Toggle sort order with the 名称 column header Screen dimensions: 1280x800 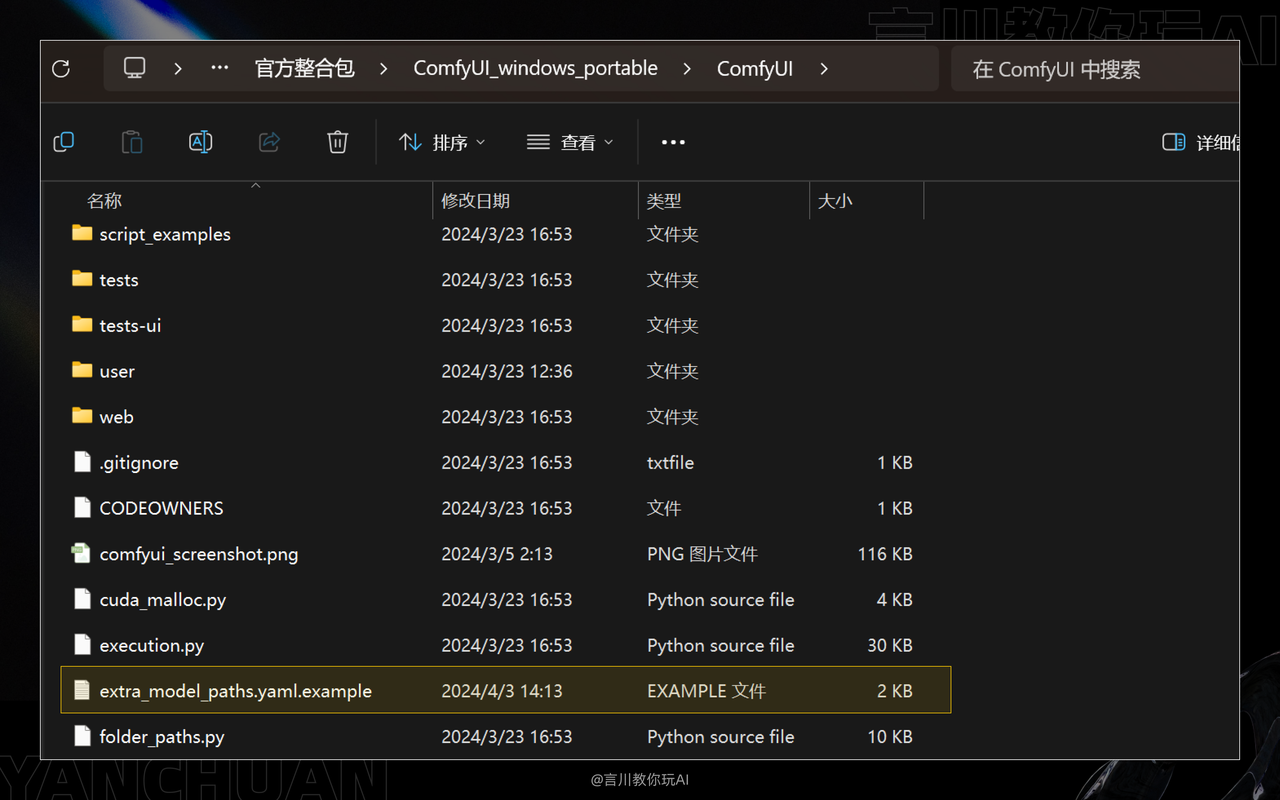pyautogui.click(x=104, y=199)
